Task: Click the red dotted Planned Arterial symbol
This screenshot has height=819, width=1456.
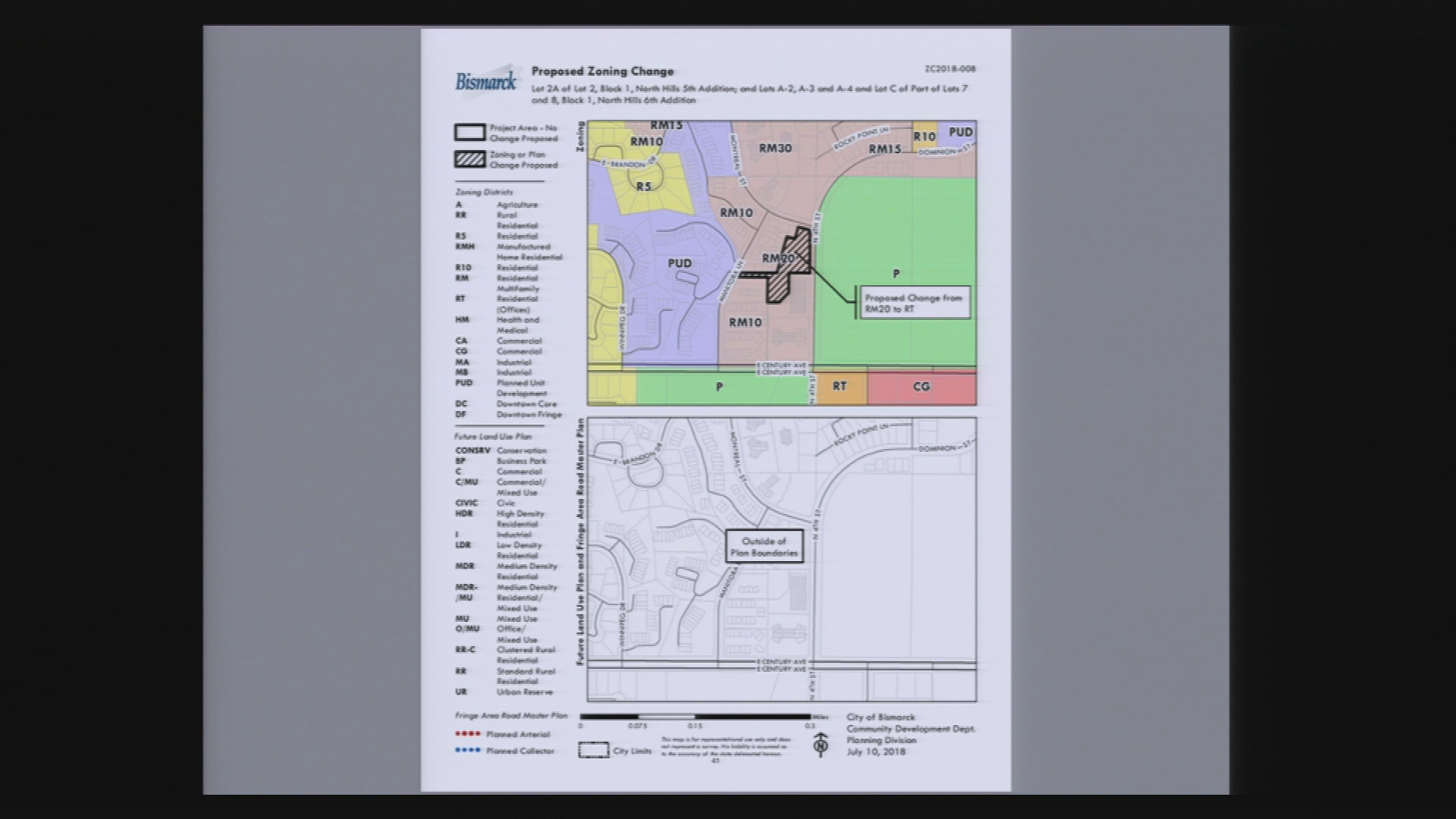Action: pos(468,734)
